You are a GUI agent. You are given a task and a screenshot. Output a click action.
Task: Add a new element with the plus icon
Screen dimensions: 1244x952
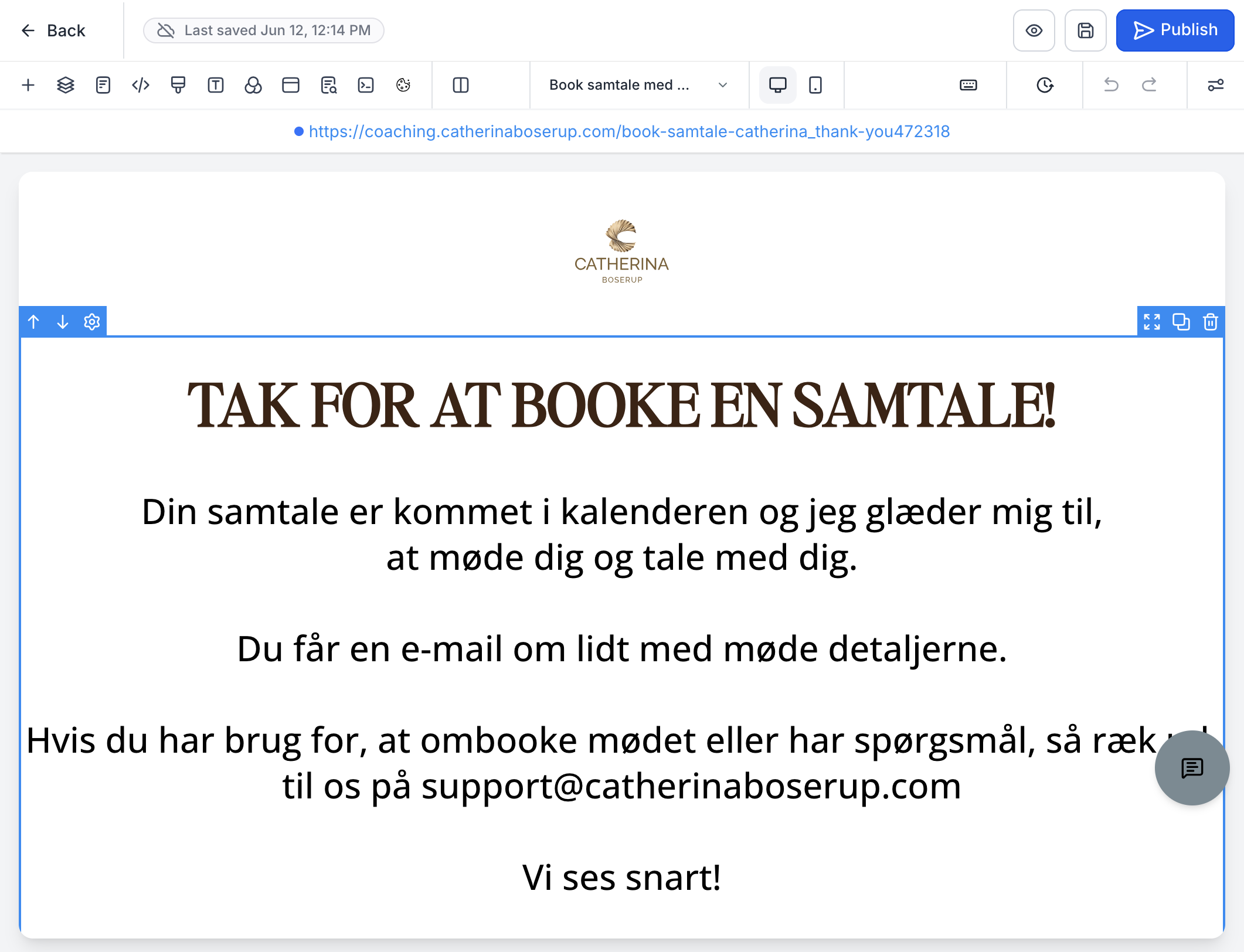coord(28,85)
